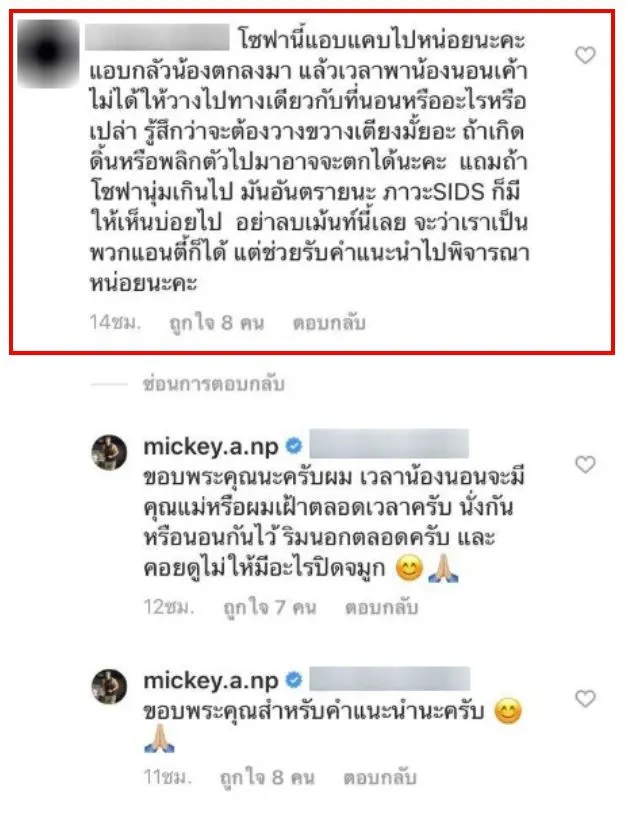
Task: Open blurred username of top commenter
Action: (x=157, y=39)
